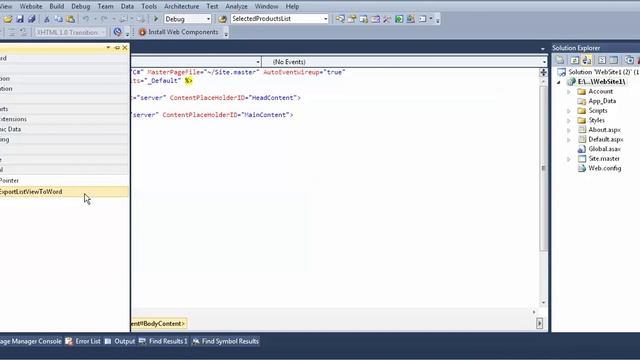640x360 pixels.
Task: Click the Paste clipboard icon
Action: (70, 19)
